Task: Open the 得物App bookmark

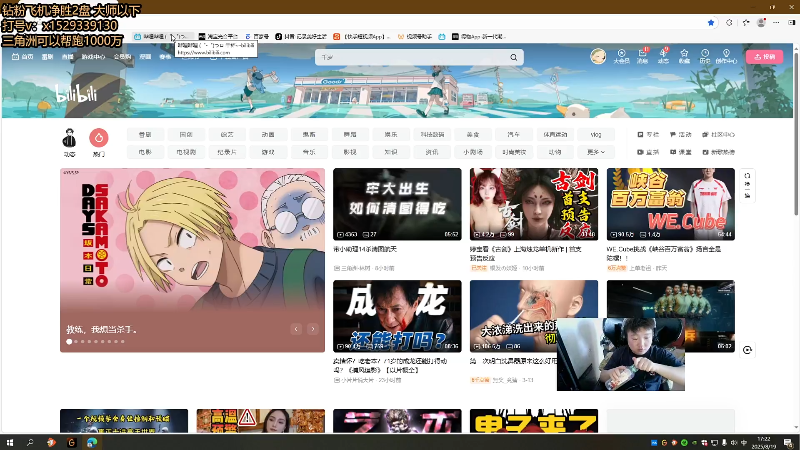Action: (478, 37)
